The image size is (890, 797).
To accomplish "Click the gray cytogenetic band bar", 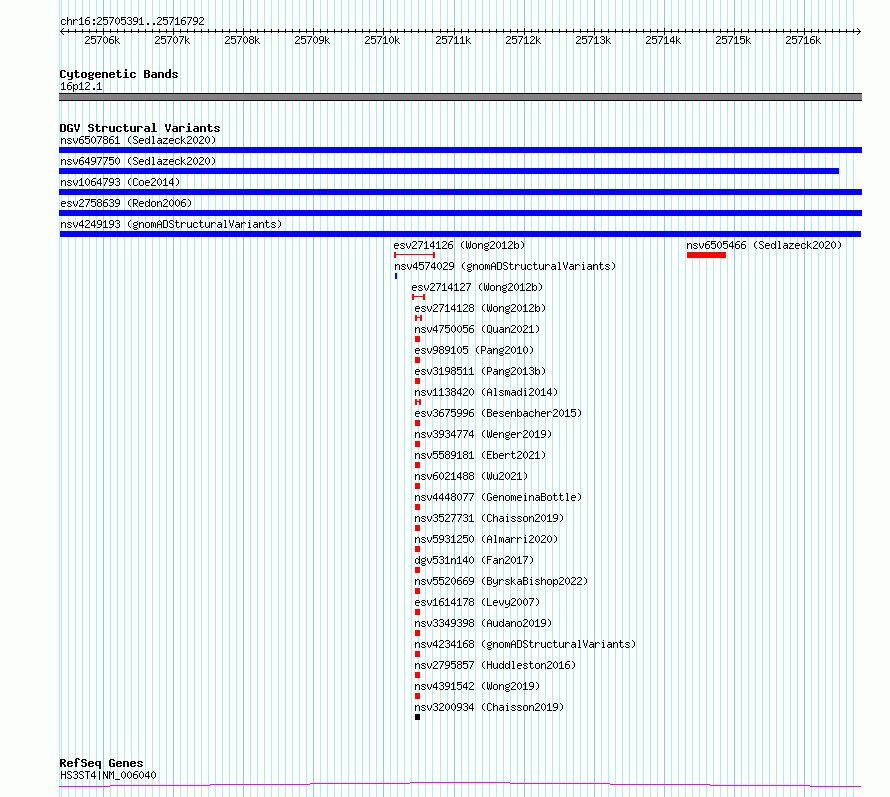I will click(x=460, y=97).
